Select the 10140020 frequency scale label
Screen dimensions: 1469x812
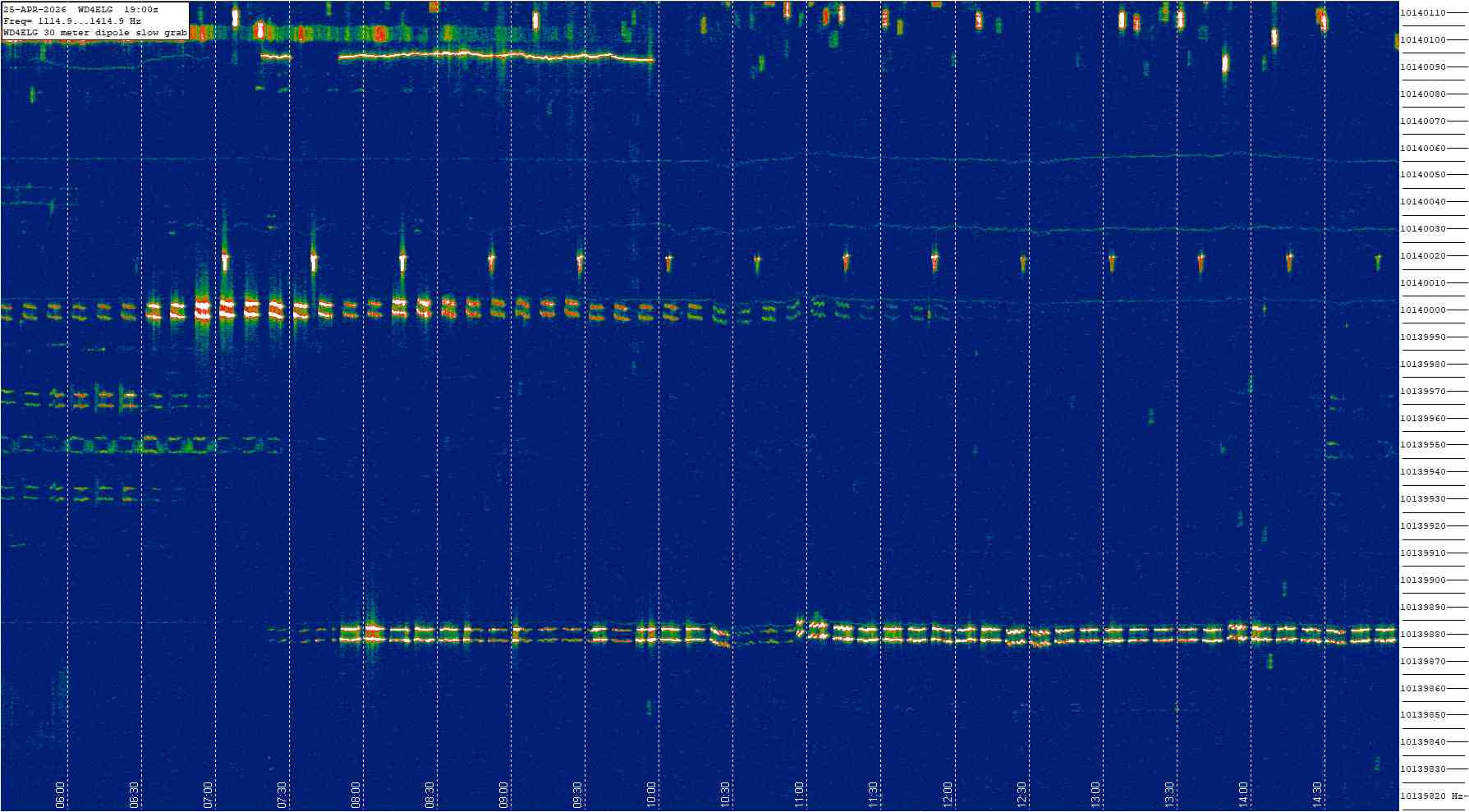[1423, 256]
